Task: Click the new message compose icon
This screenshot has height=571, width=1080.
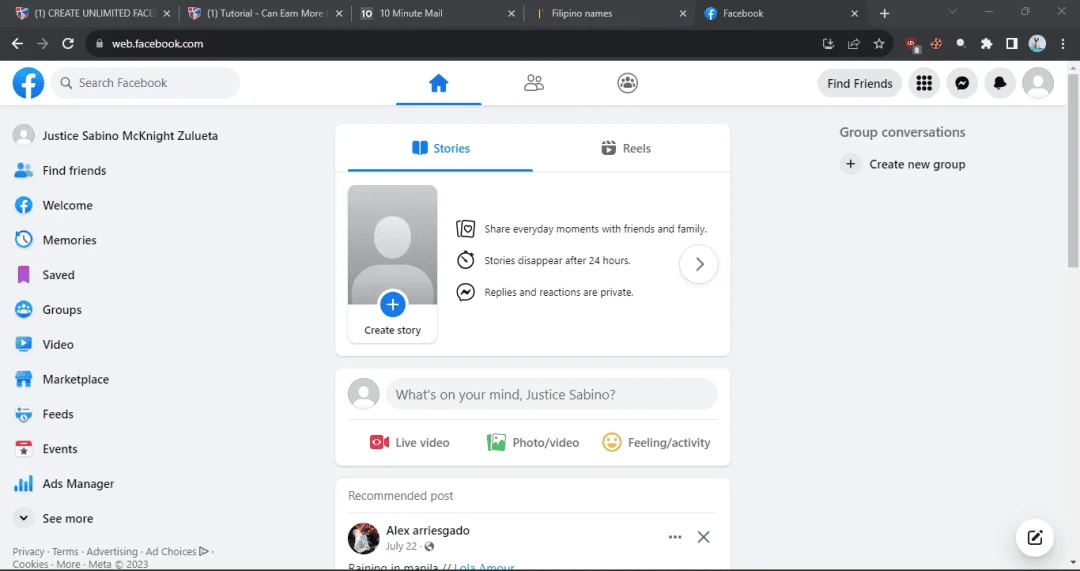Action: [x=1035, y=538]
